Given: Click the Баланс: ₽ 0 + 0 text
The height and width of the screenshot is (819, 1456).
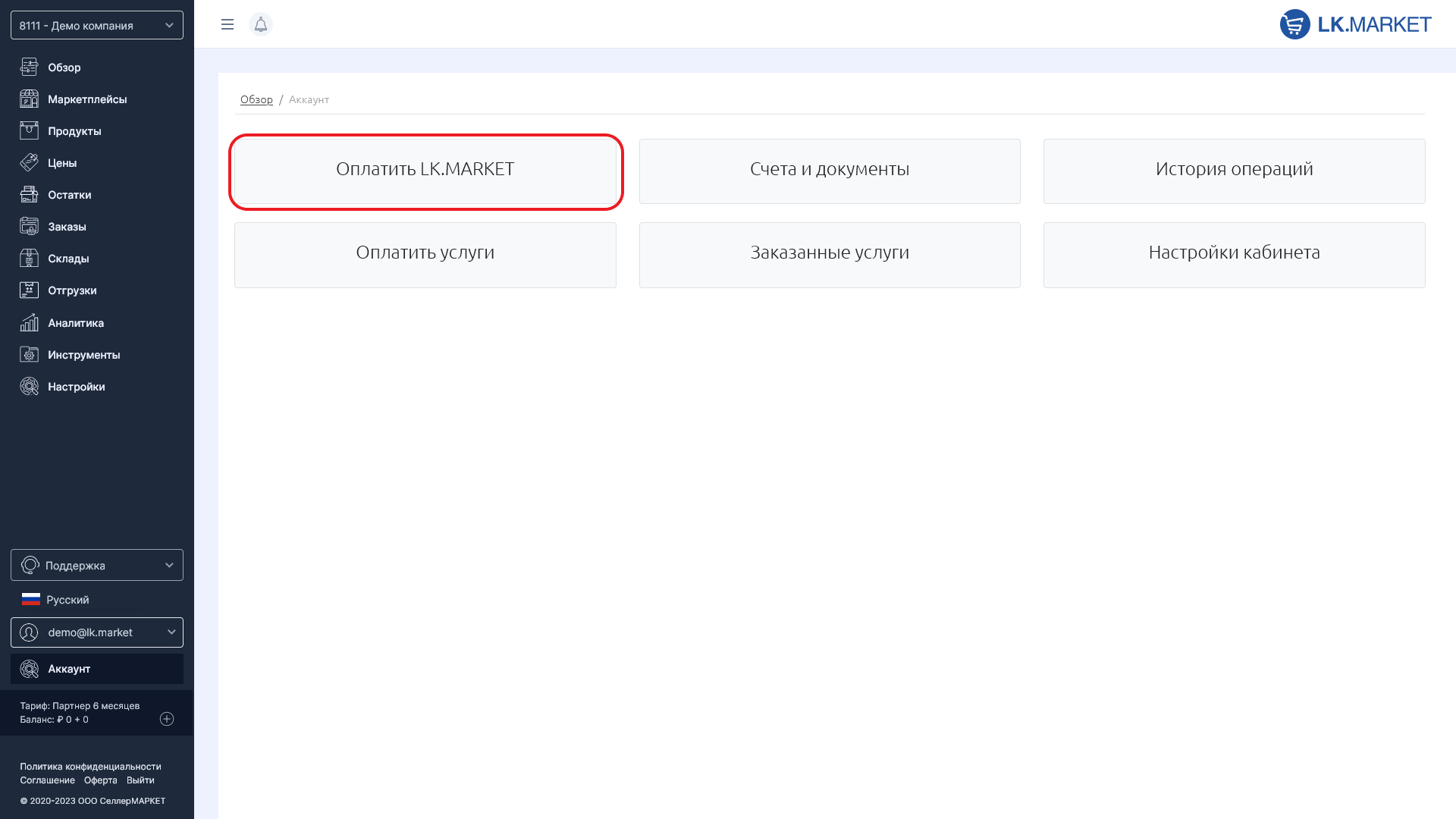Looking at the screenshot, I should point(54,720).
